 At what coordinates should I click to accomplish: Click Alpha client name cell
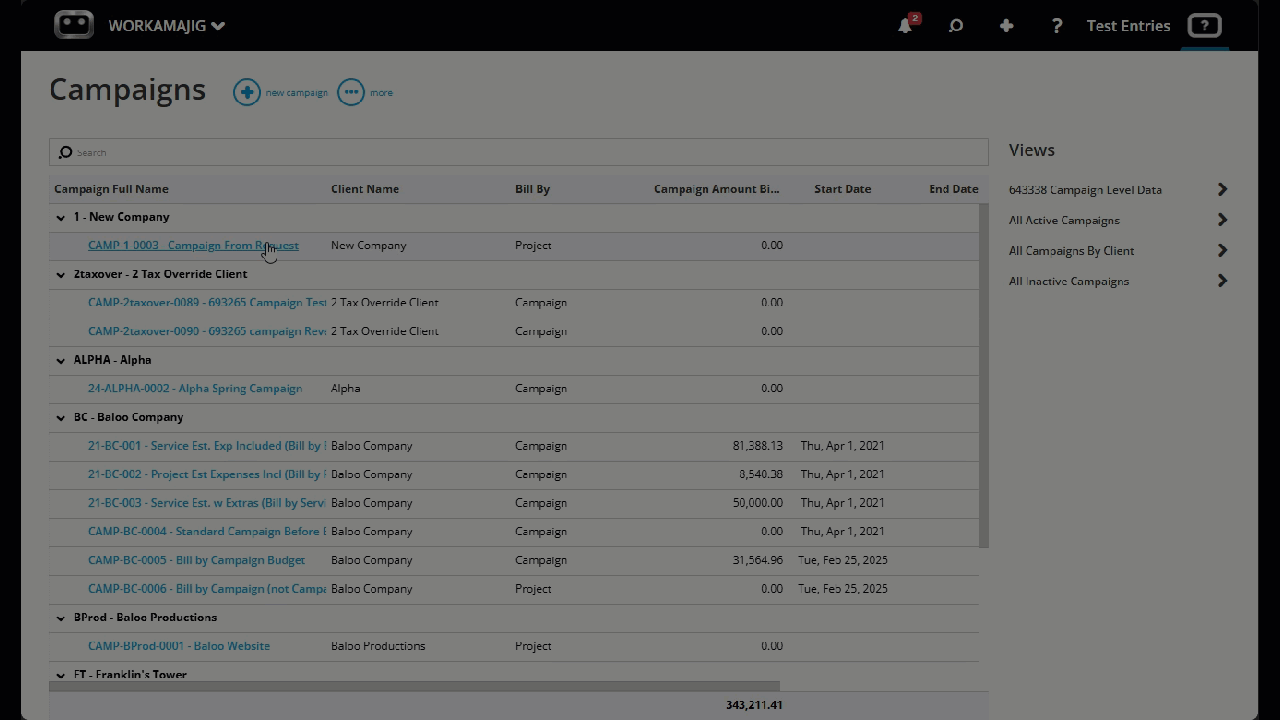[345, 388]
